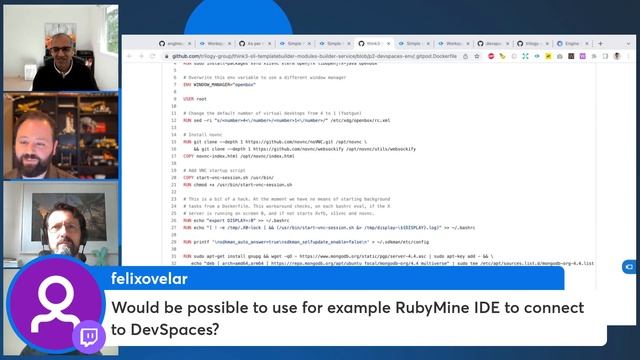The width and height of the screenshot is (640, 360).
Task: Close the active 'think3' tab
Action: coord(389,43)
